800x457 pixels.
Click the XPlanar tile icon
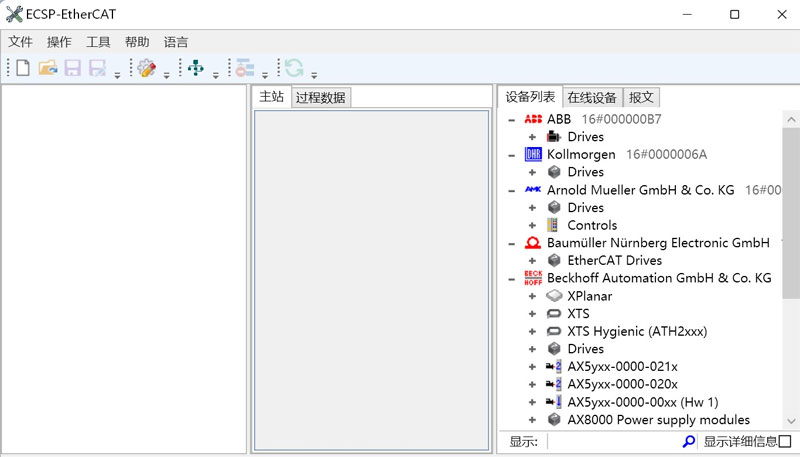554,296
